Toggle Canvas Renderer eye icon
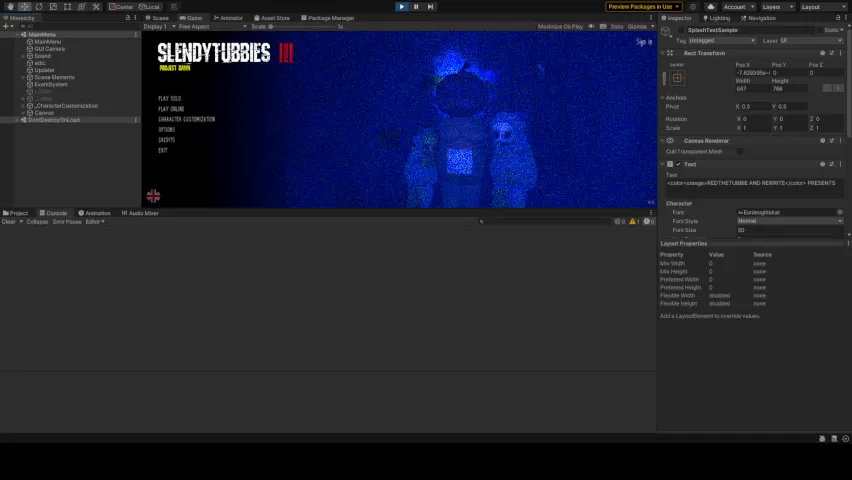 (x=671, y=140)
